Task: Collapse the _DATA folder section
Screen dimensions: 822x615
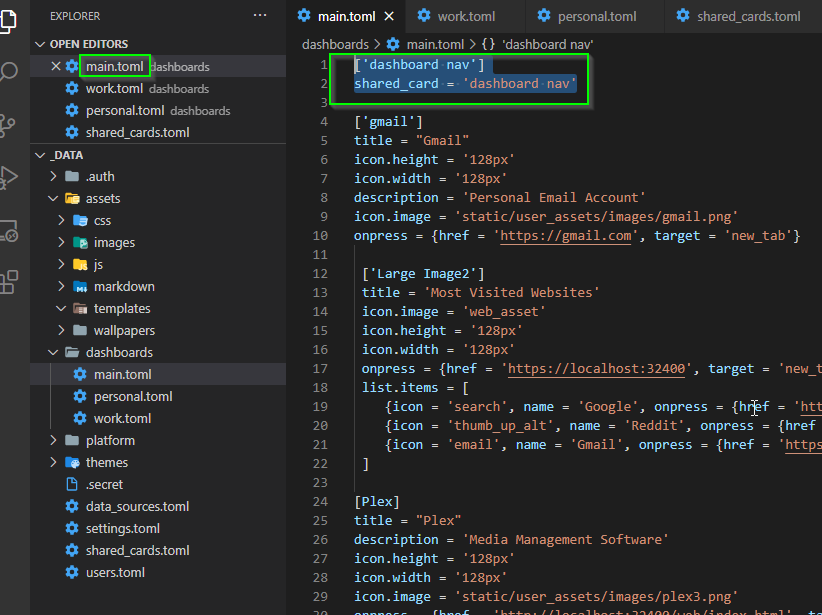Action: click(x=40, y=155)
